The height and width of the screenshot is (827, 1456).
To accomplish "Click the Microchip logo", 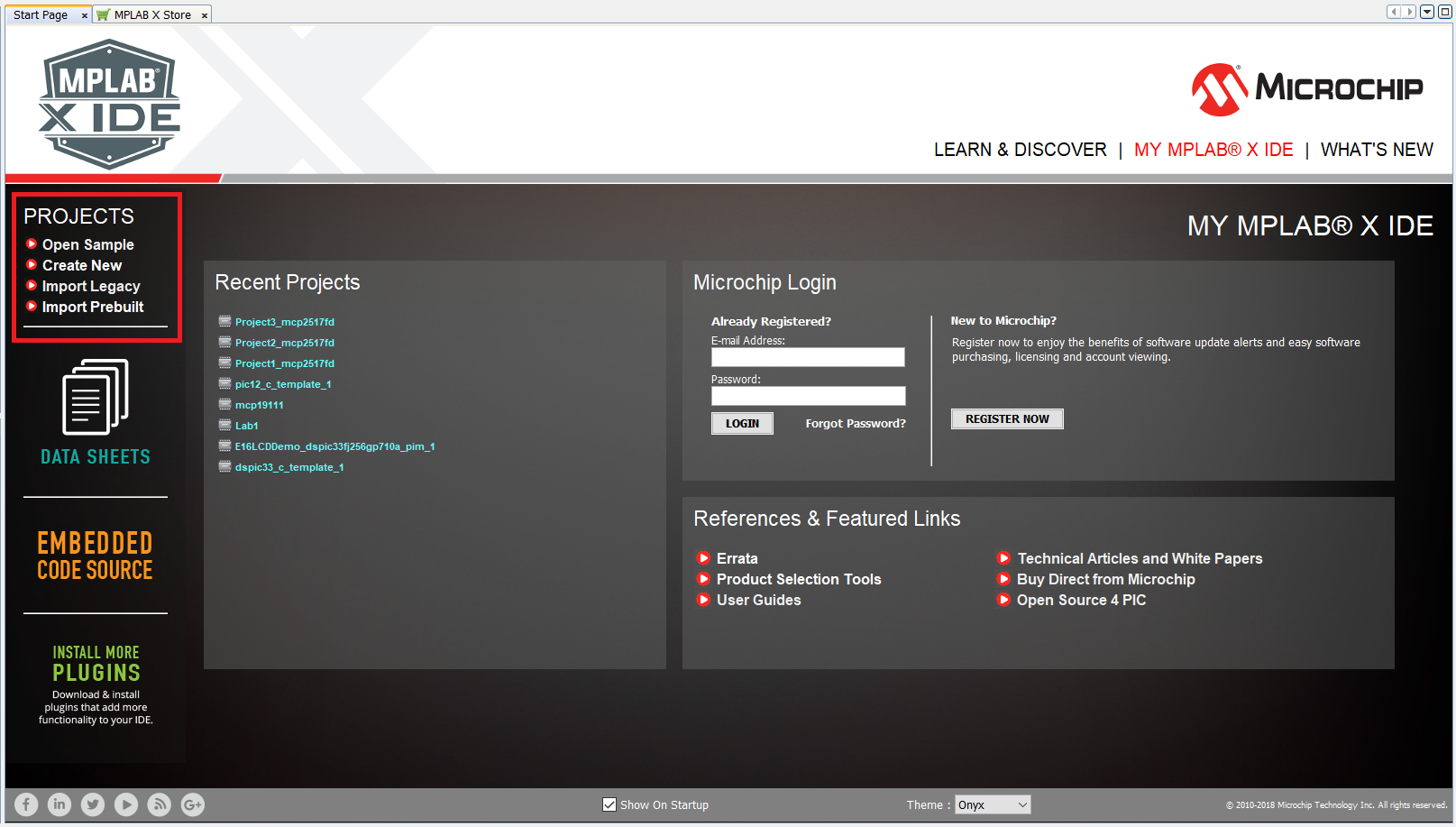I will (x=1307, y=89).
